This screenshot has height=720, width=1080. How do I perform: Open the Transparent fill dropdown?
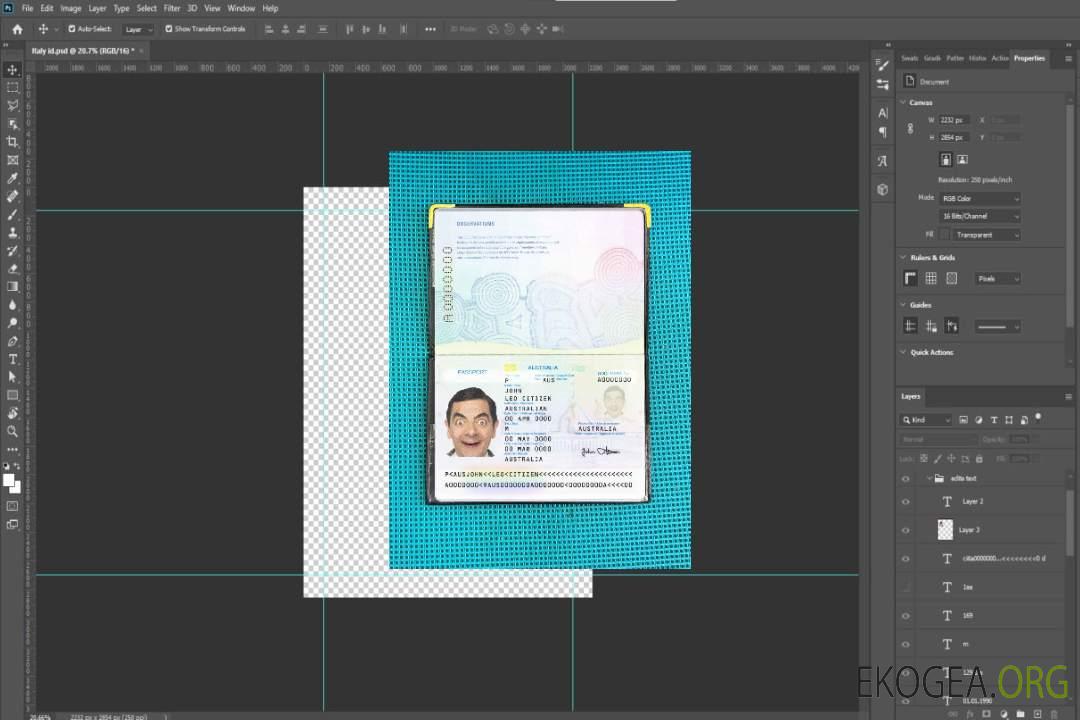[x=985, y=235]
